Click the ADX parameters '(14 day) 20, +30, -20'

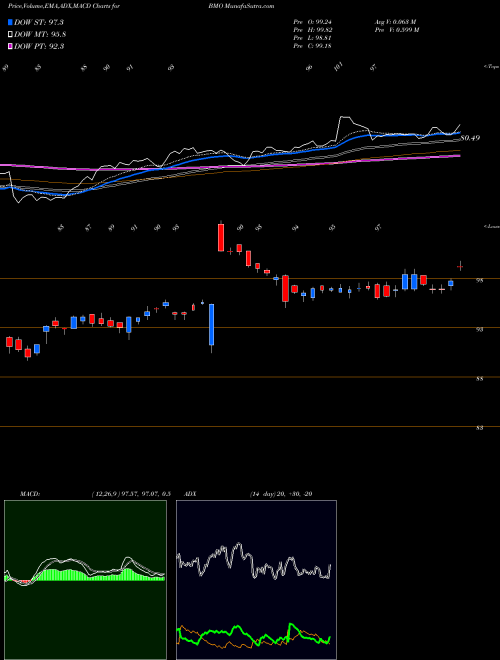[281, 494]
